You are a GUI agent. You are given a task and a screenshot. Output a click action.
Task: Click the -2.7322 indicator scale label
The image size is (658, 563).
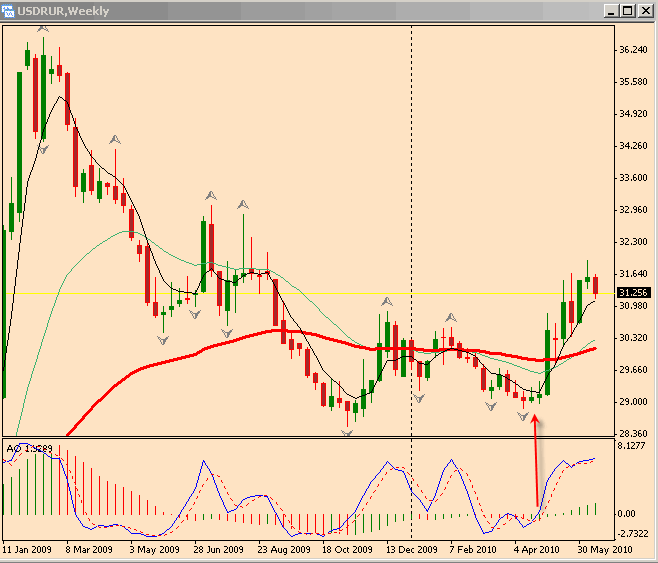point(632,534)
